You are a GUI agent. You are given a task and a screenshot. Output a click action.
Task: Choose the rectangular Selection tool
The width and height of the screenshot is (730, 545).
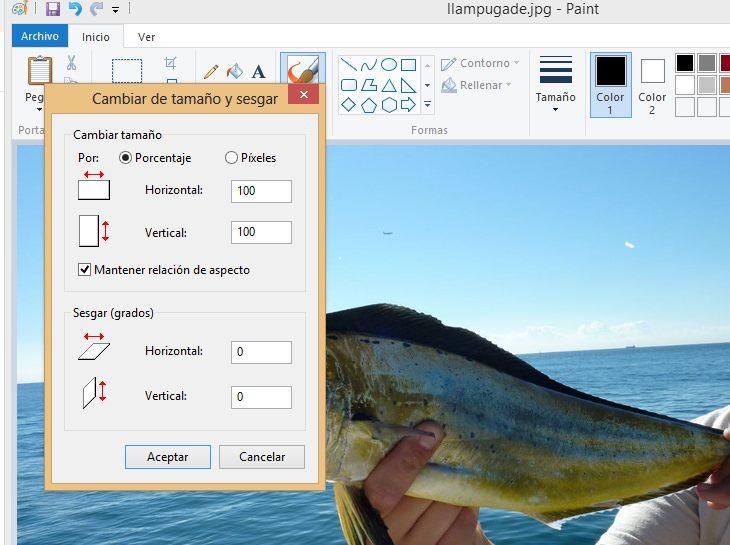(x=127, y=71)
